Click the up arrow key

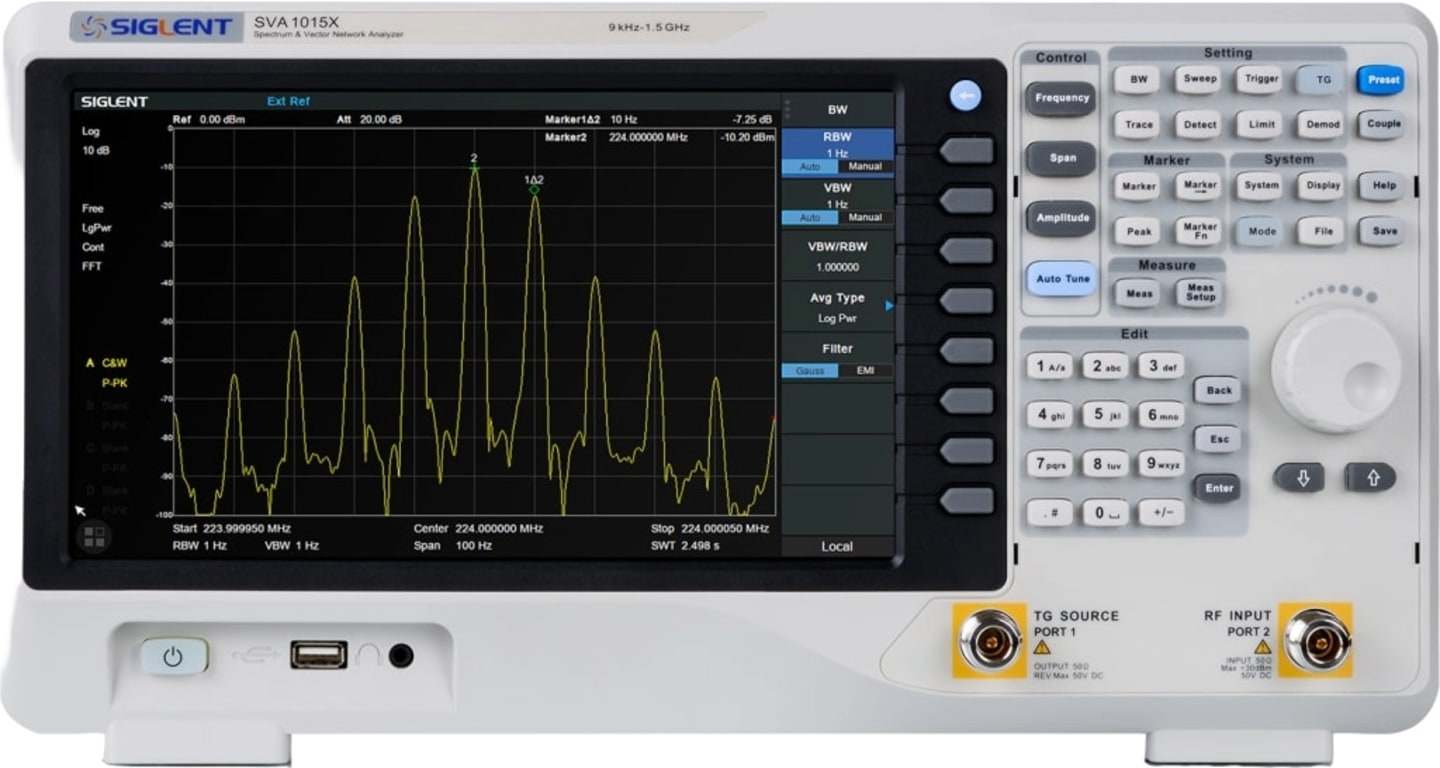tap(1370, 478)
